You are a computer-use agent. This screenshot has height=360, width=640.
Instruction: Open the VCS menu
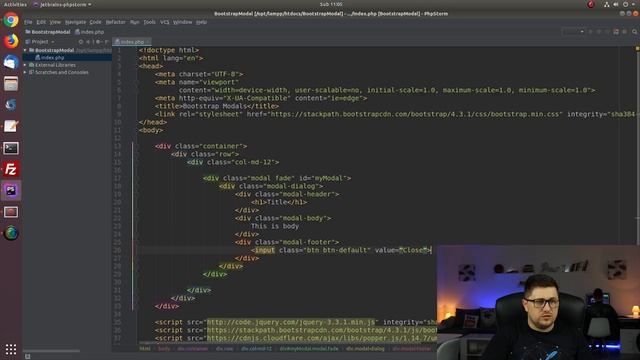tap(164, 22)
